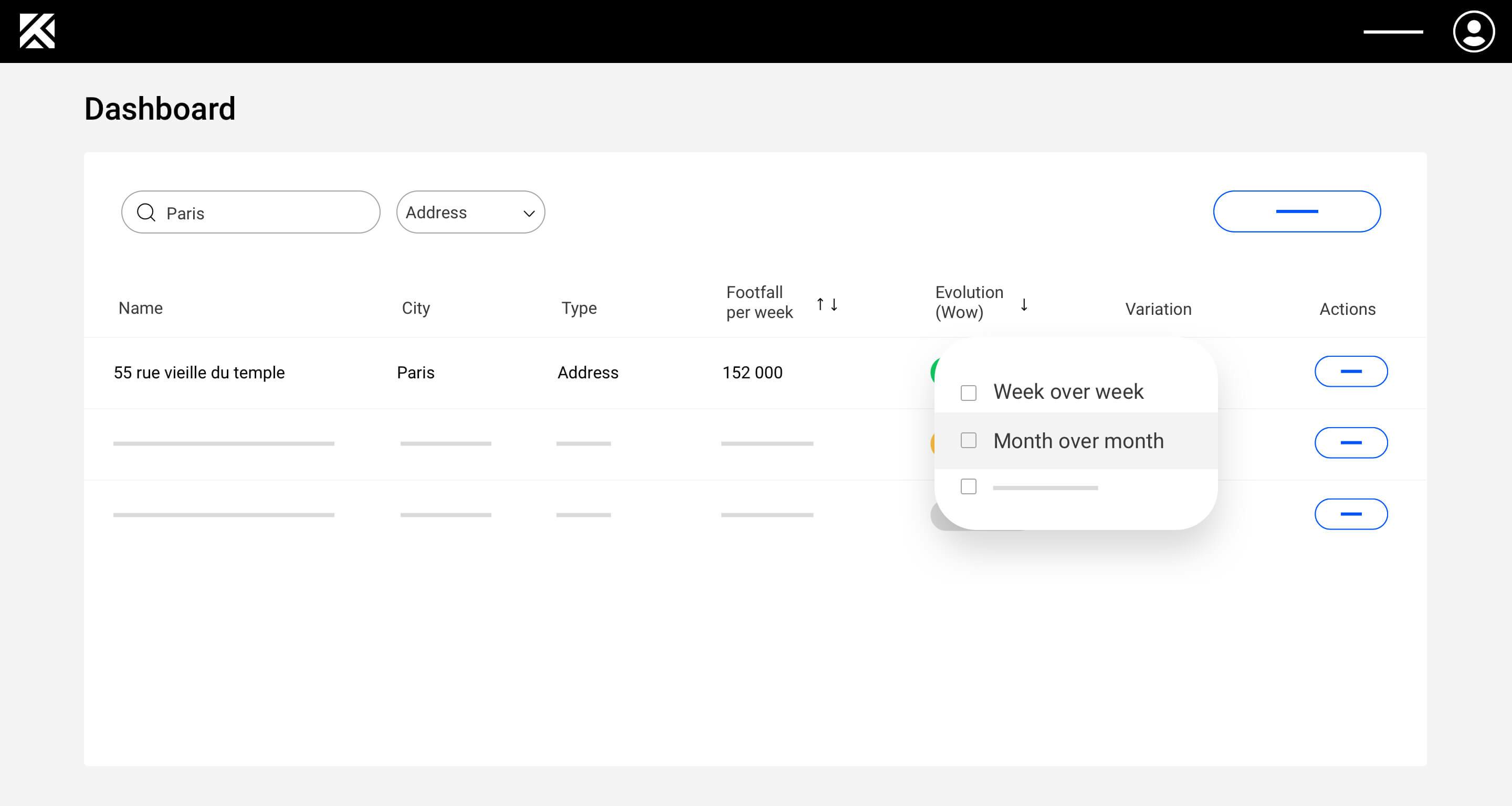Viewport: 1512px width, 806px height.
Task: Sort Footfall per week descending arrow
Action: [x=834, y=304]
